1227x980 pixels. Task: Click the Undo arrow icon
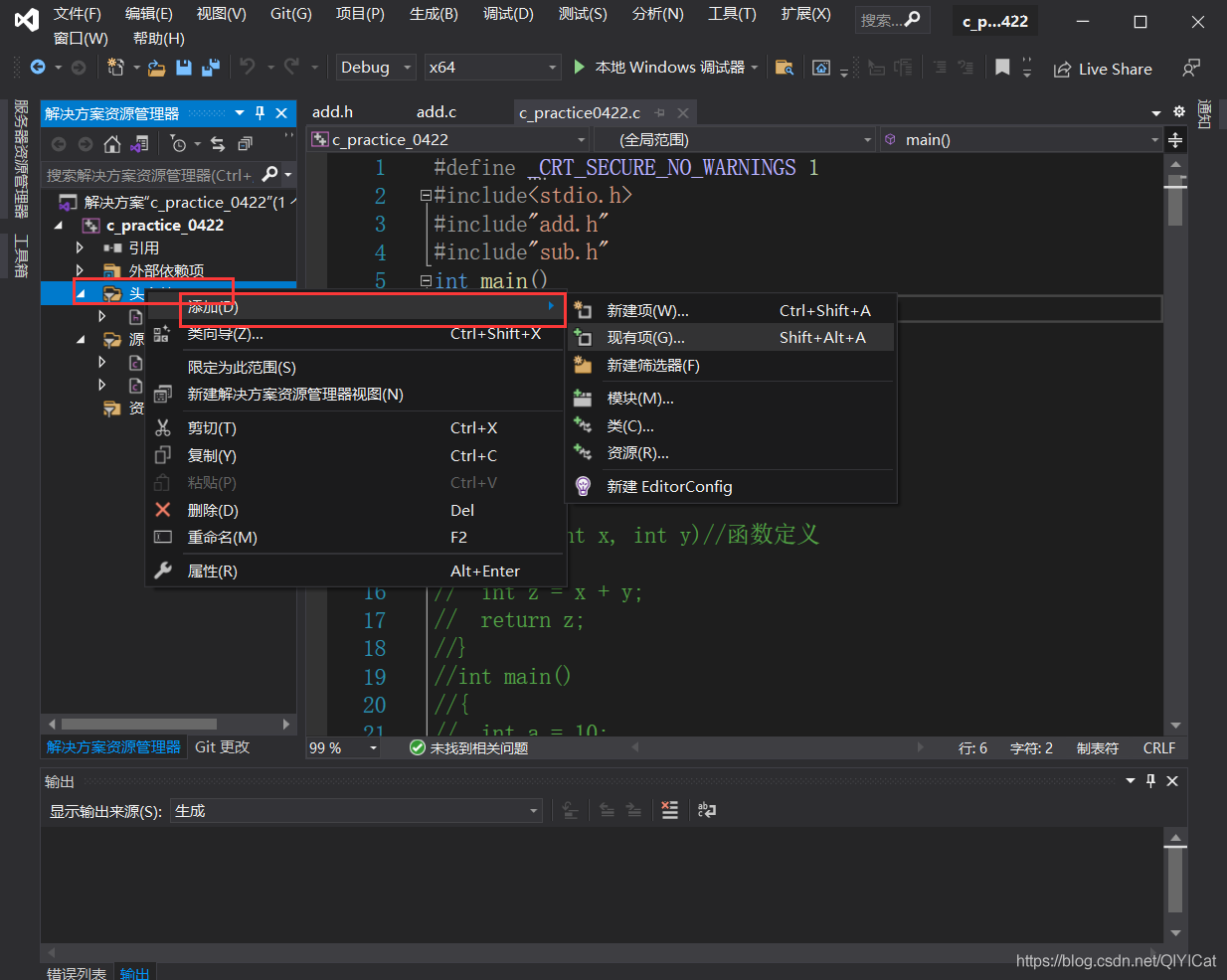248,67
